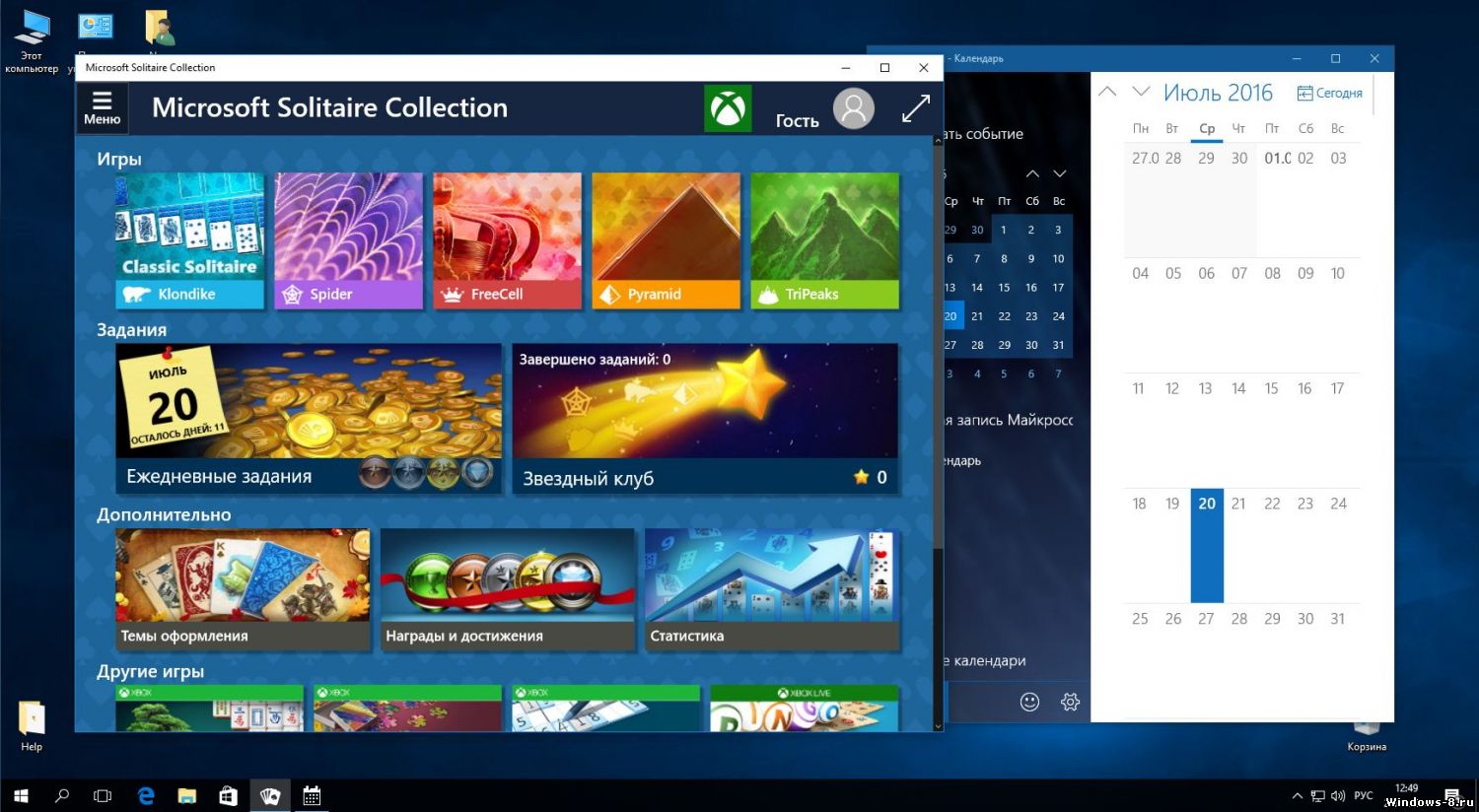
Task: Select Этот компьютер desktop icon
Action: [32, 41]
